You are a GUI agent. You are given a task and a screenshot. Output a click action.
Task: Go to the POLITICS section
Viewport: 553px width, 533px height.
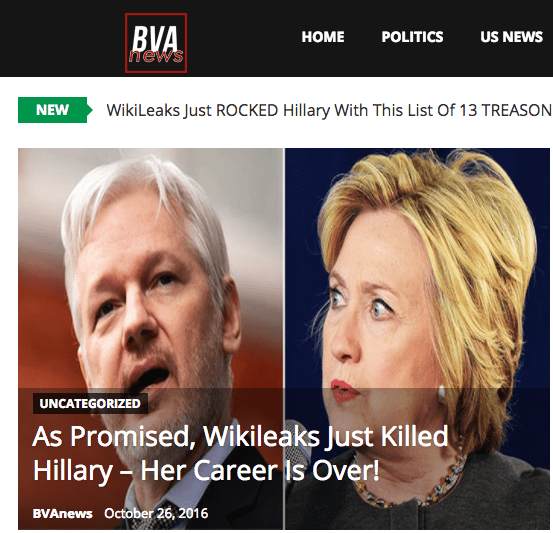coord(412,37)
